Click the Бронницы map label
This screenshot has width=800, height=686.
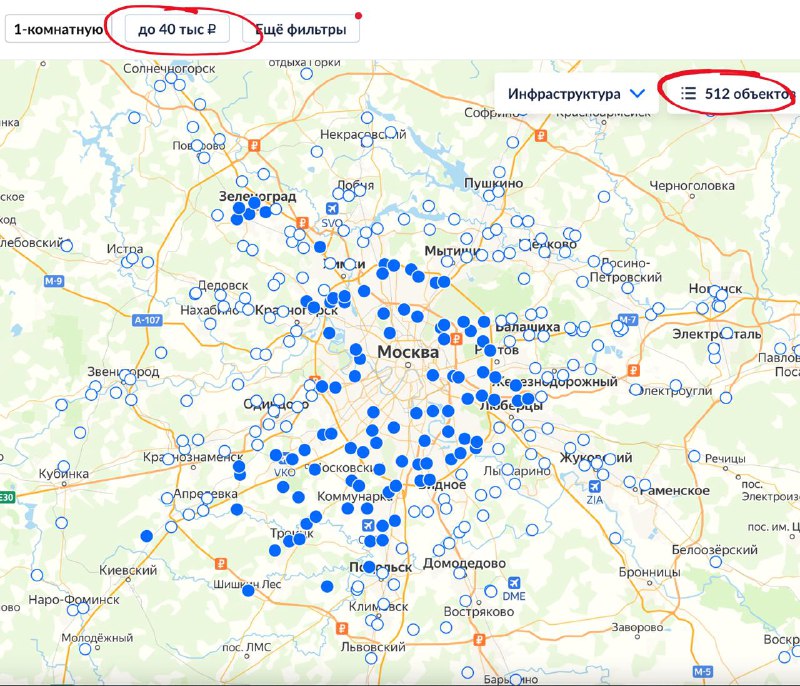click(x=649, y=572)
